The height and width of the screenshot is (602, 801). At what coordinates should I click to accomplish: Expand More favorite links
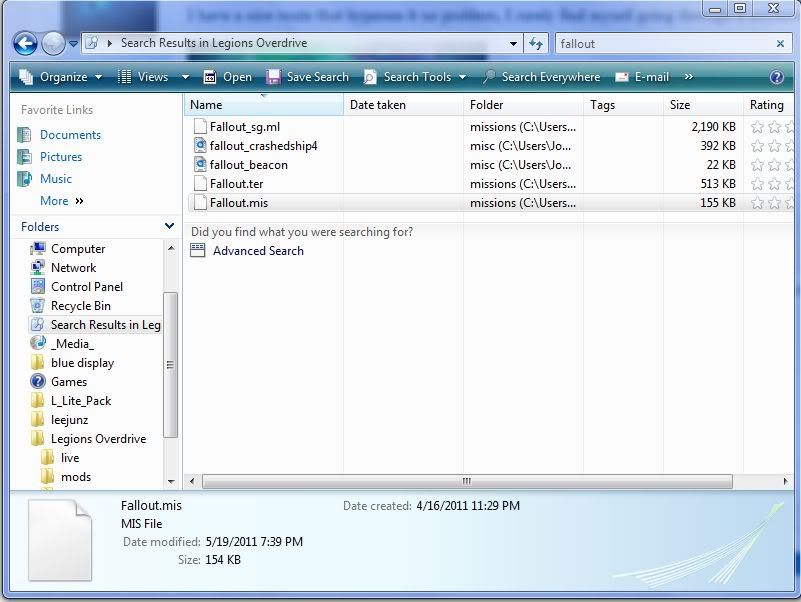pyautogui.click(x=61, y=201)
